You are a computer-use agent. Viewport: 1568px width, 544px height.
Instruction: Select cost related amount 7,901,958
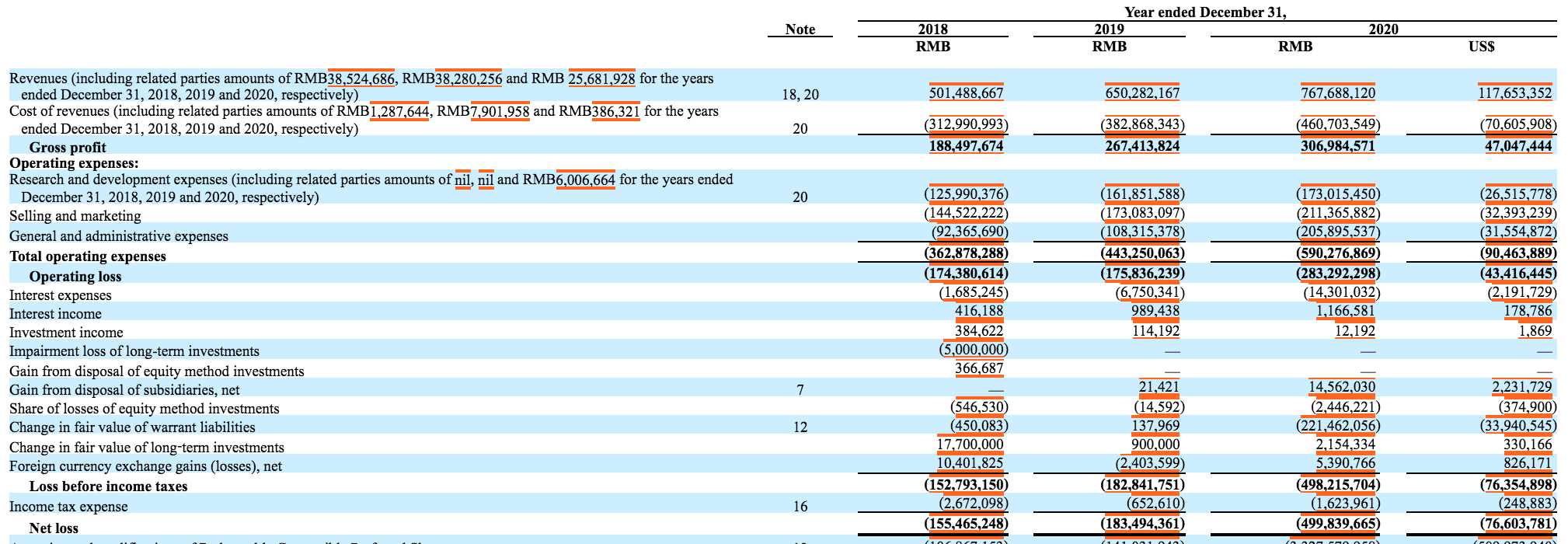(500, 111)
